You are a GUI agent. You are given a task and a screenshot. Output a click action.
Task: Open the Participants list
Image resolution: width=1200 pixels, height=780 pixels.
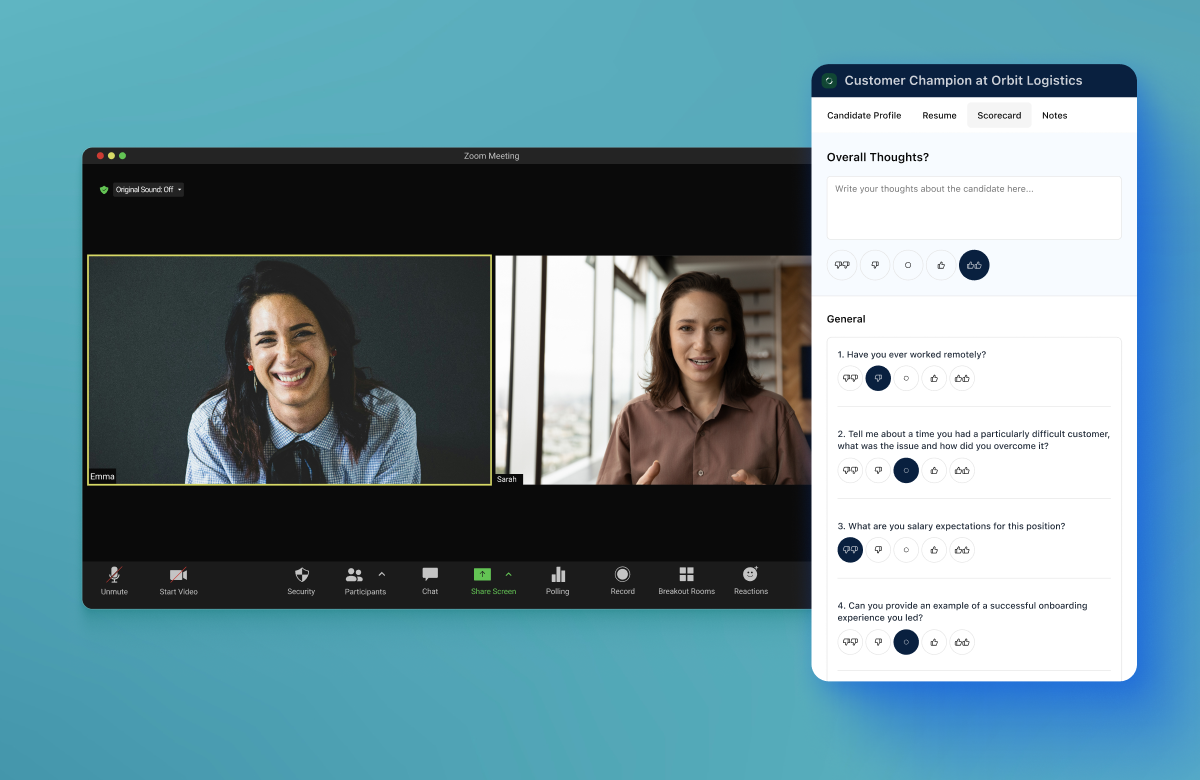355,575
